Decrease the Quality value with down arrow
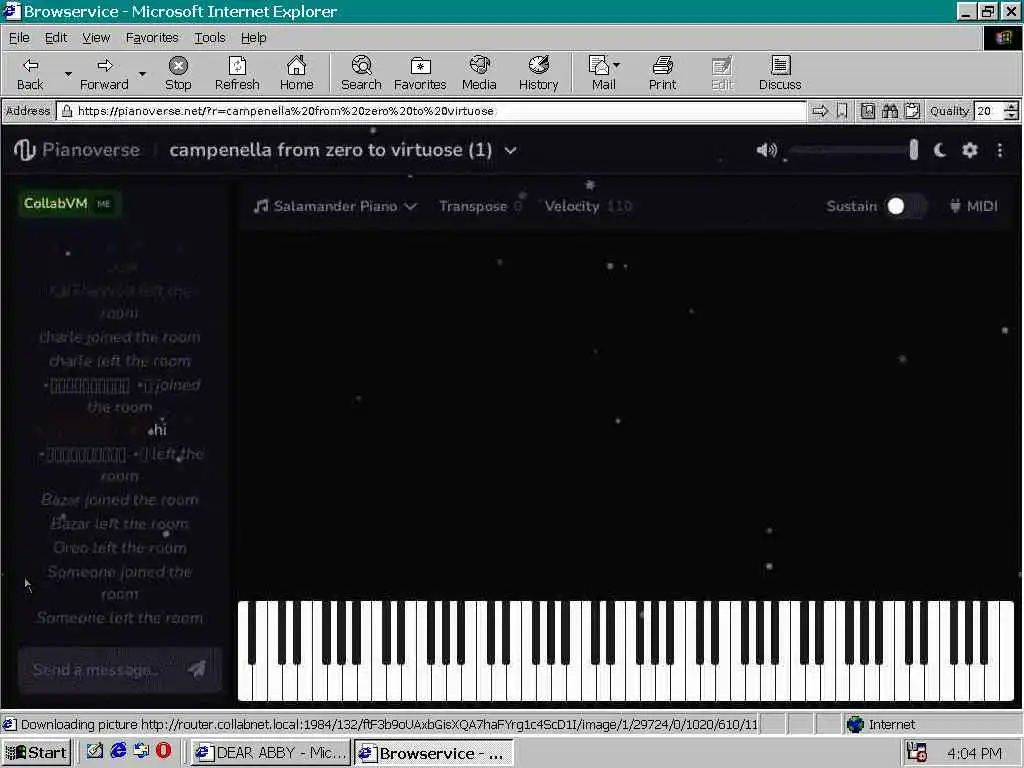Image resolution: width=1024 pixels, height=768 pixels. [x=1011, y=116]
